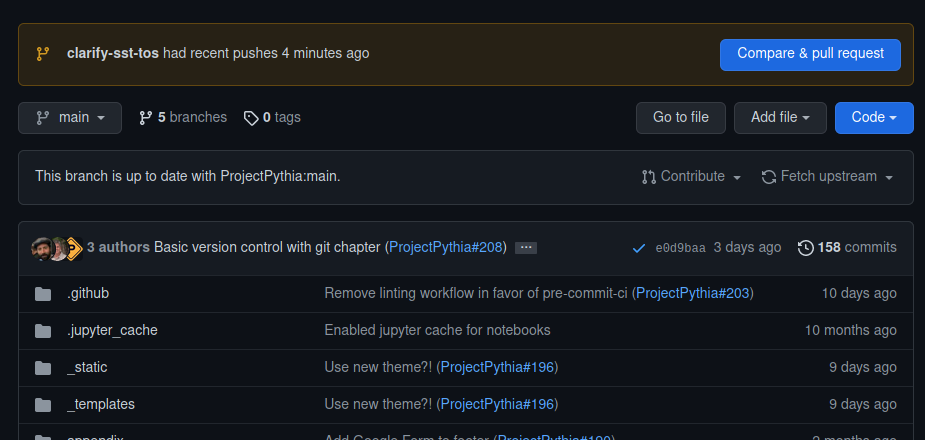Open the Fetch upstream dropdown
This screenshot has height=440, width=925.
[x=827, y=177]
